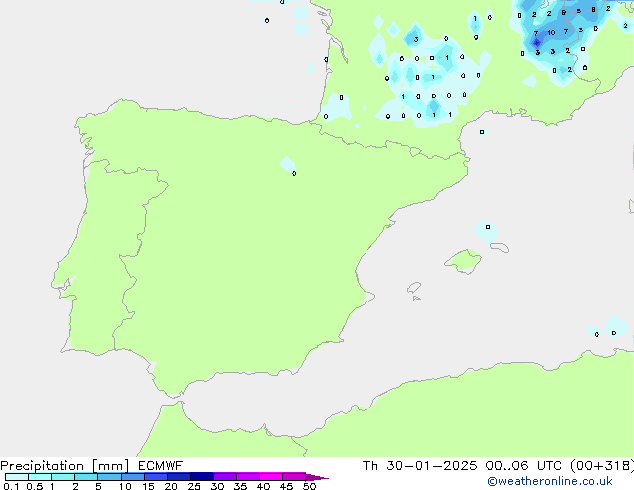Click the 1 to 2 mm legend swatch
Screen dimensions: 634x490
(63, 477)
